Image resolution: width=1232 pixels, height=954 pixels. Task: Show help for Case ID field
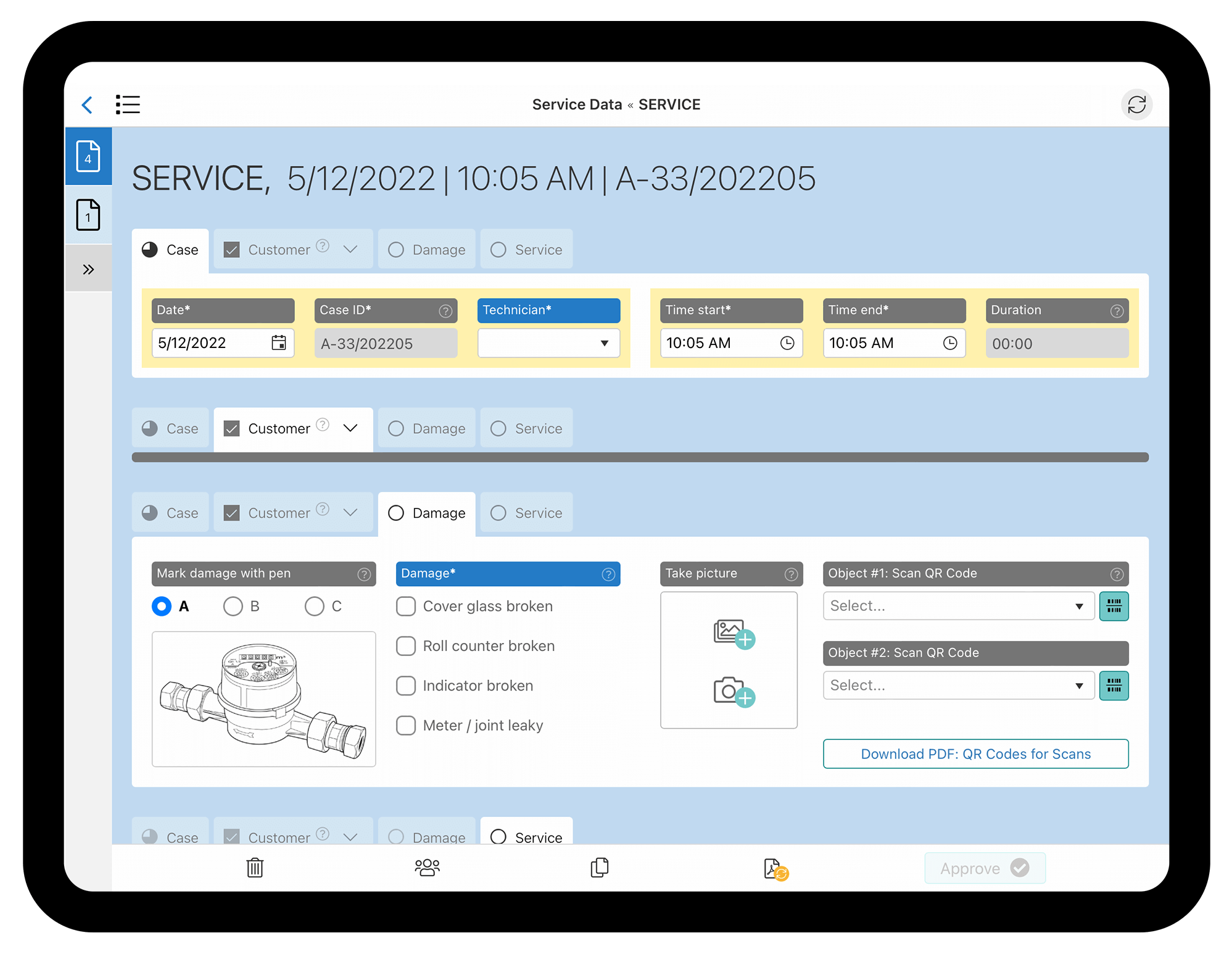point(445,311)
